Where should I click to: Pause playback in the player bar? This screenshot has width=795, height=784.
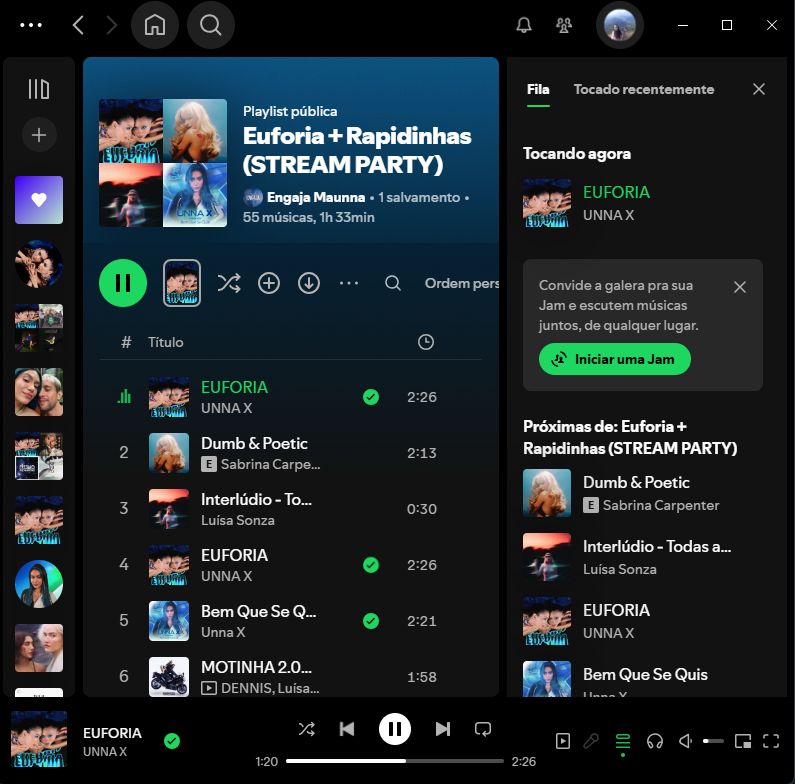coord(394,729)
